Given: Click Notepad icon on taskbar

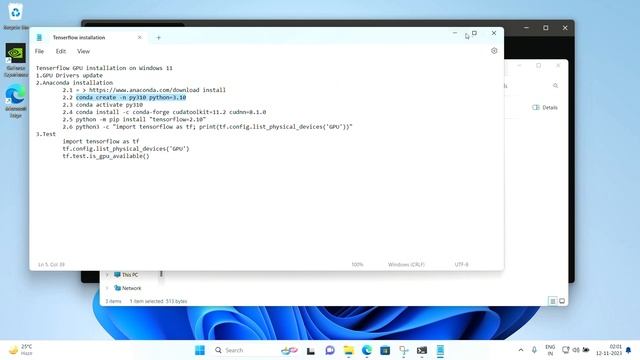Looking at the screenshot, I should (440, 350).
